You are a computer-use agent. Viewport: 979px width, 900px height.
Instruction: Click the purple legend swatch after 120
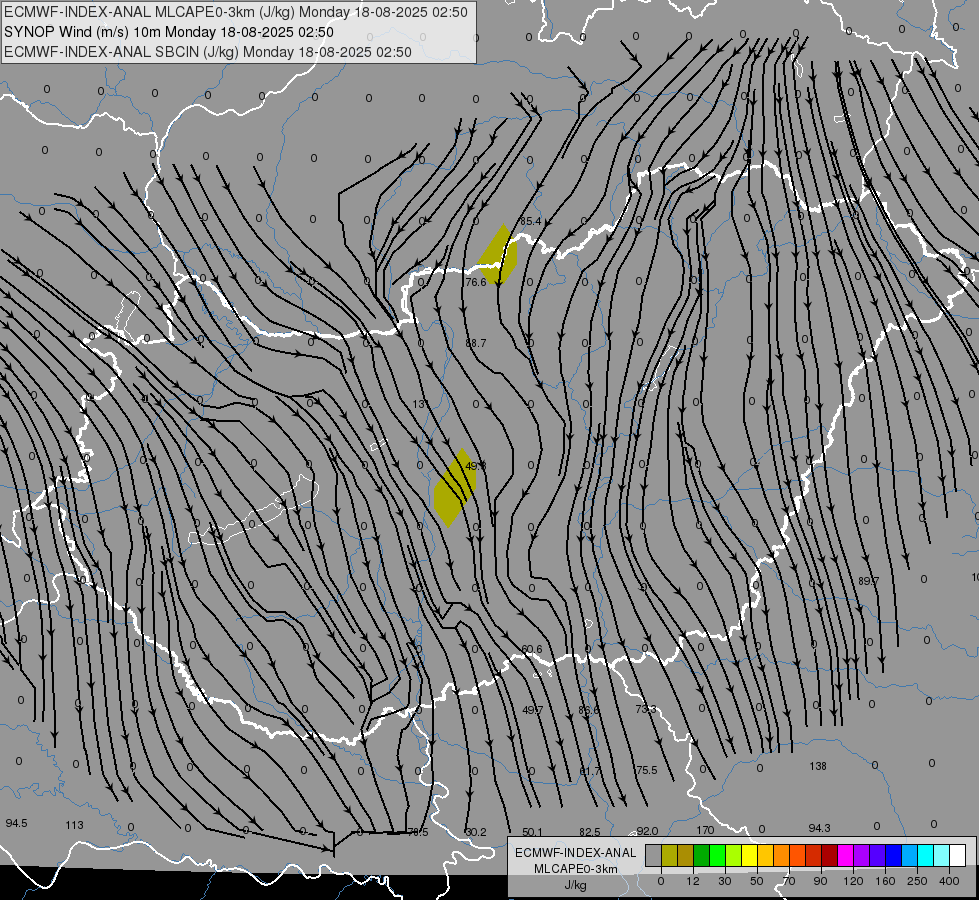click(861, 855)
